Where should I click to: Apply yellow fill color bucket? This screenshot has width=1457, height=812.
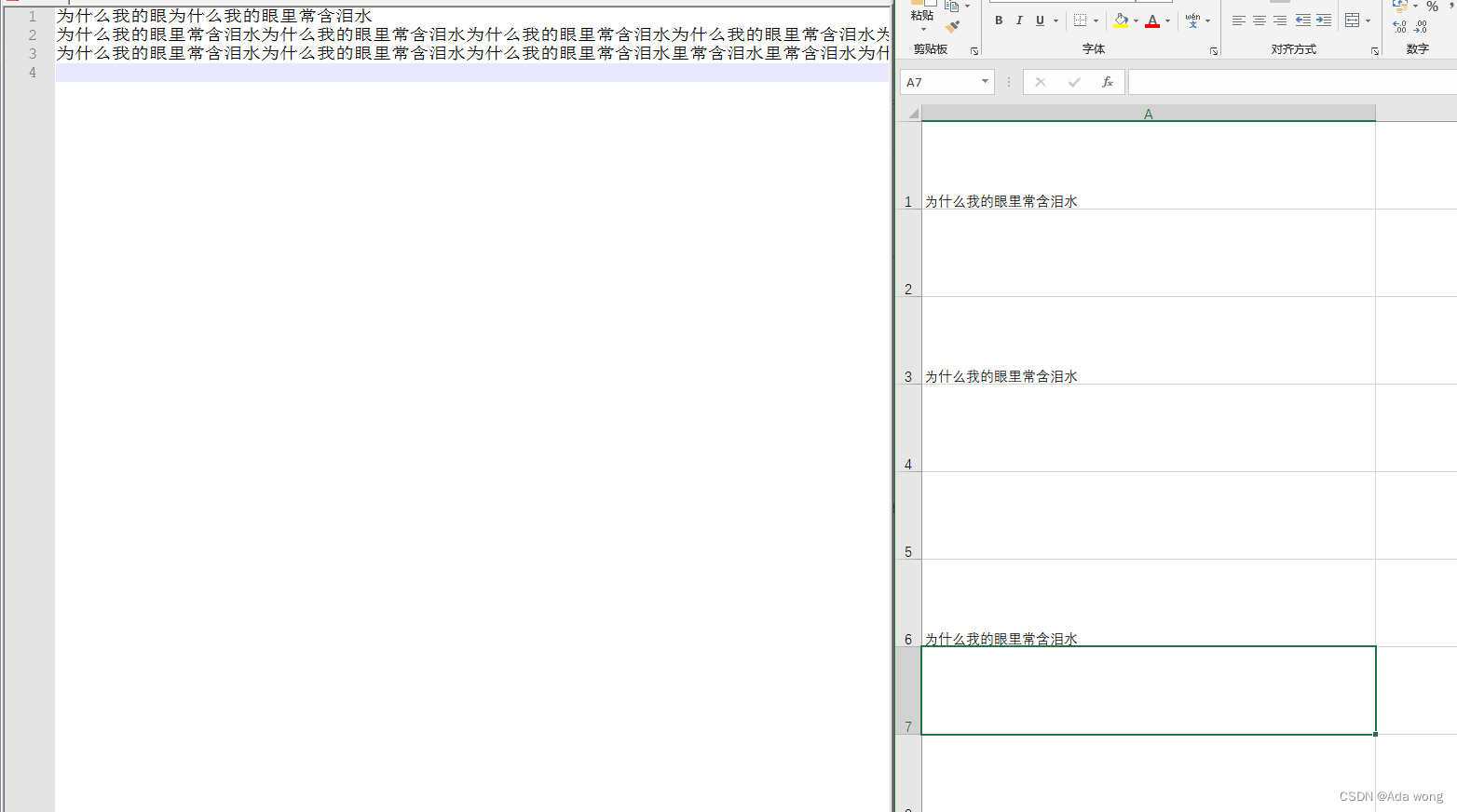tap(1121, 20)
